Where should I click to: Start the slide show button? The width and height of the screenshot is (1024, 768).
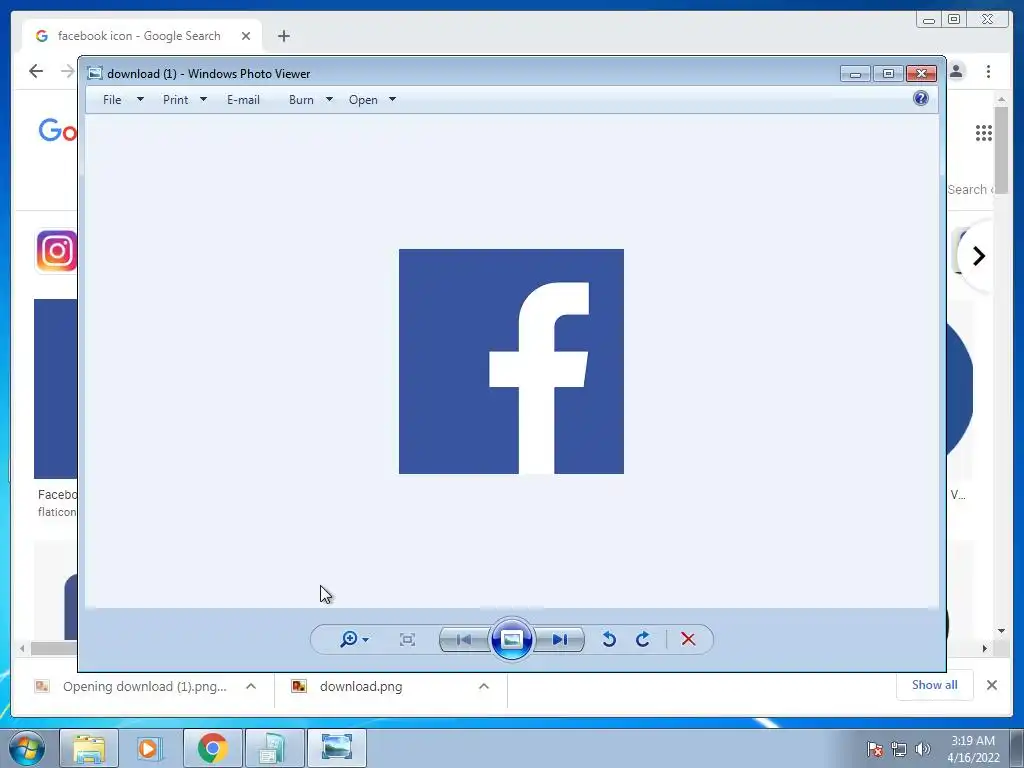pos(511,639)
